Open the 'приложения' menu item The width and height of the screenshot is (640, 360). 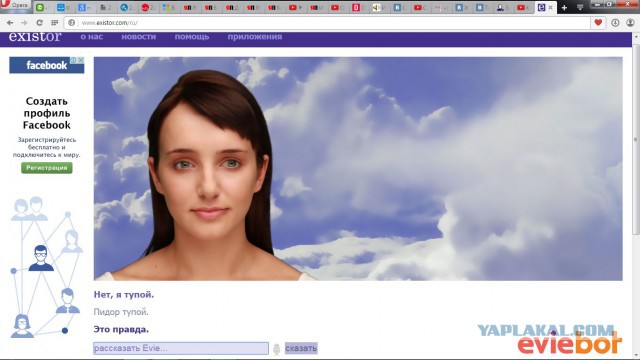pyautogui.click(x=255, y=37)
